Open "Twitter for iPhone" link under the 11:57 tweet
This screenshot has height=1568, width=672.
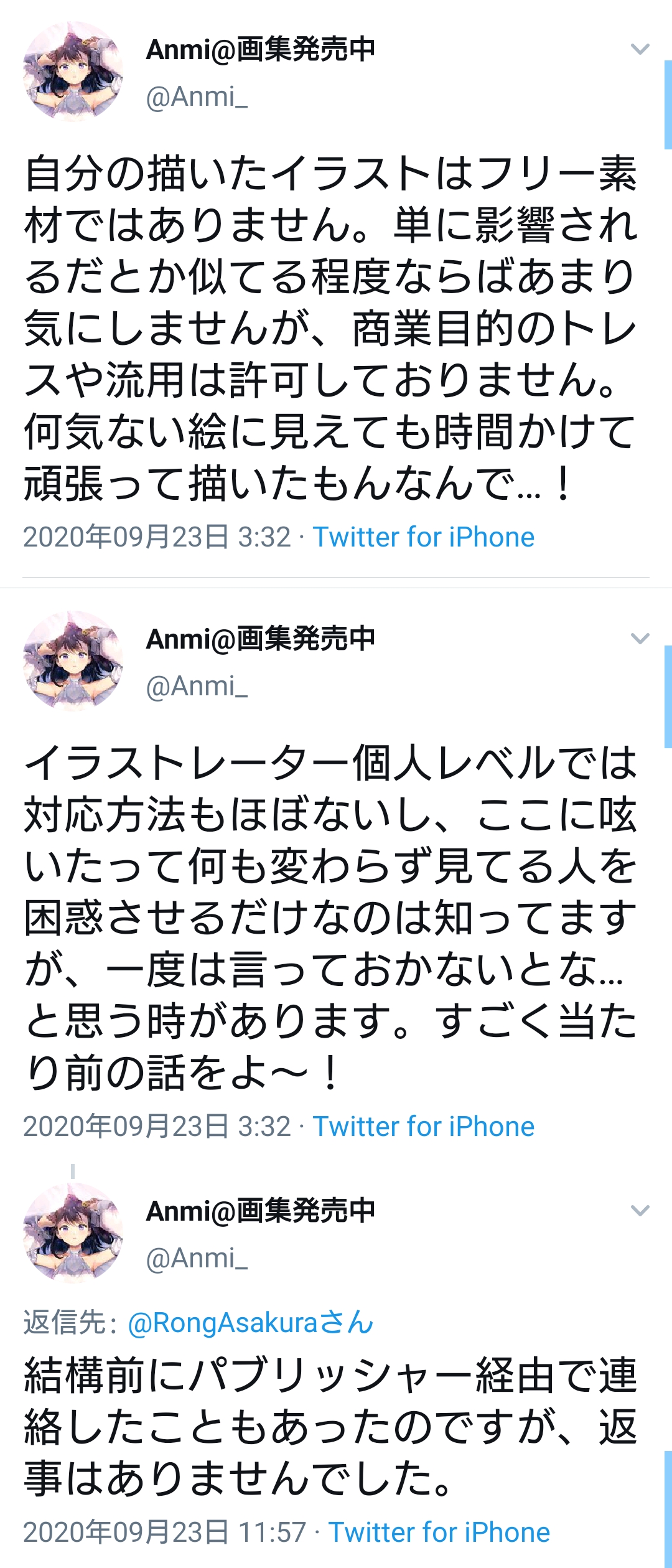[439, 1532]
